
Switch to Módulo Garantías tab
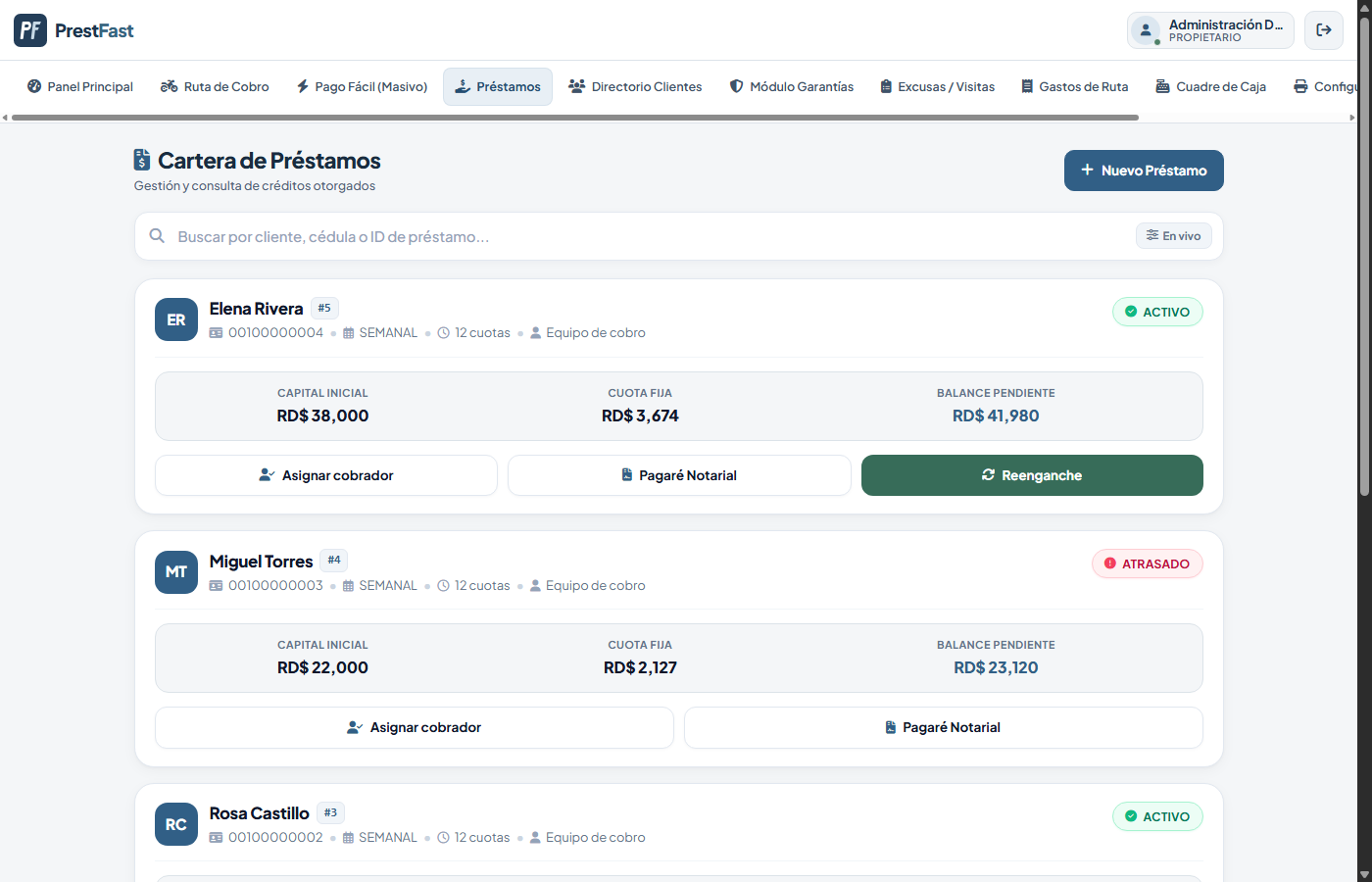click(x=792, y=86)
